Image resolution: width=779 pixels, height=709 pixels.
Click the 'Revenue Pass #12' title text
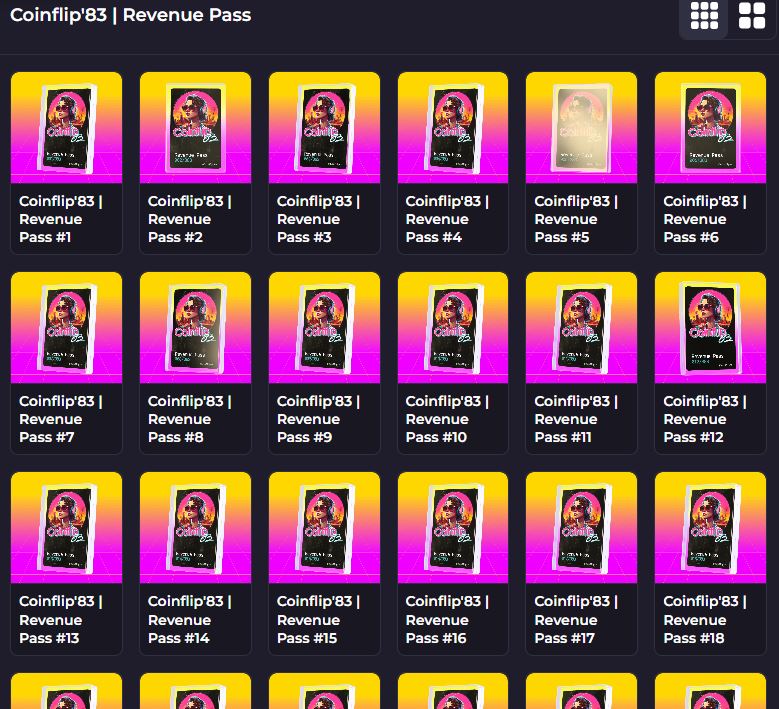705,419
